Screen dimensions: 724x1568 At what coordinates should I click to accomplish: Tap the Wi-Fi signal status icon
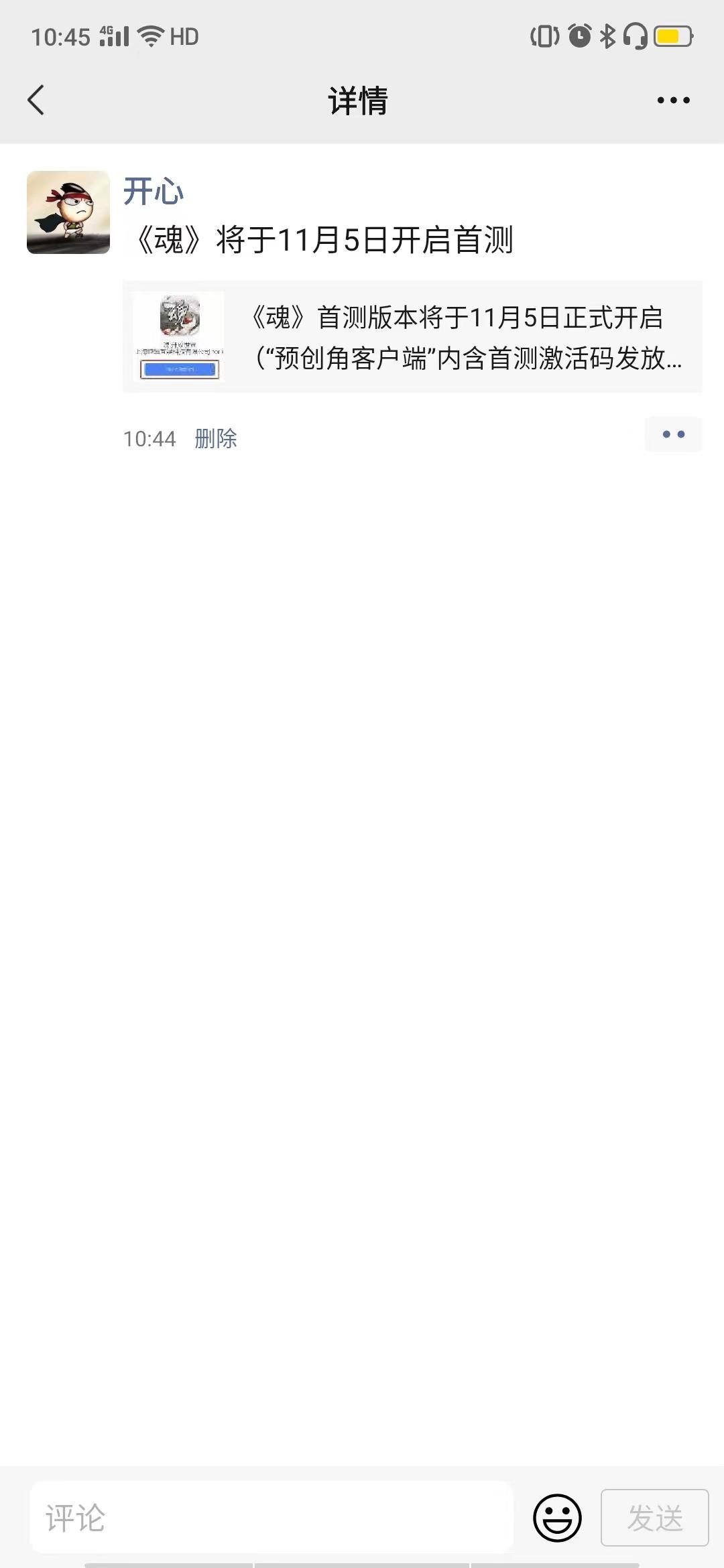coord(151,36)
